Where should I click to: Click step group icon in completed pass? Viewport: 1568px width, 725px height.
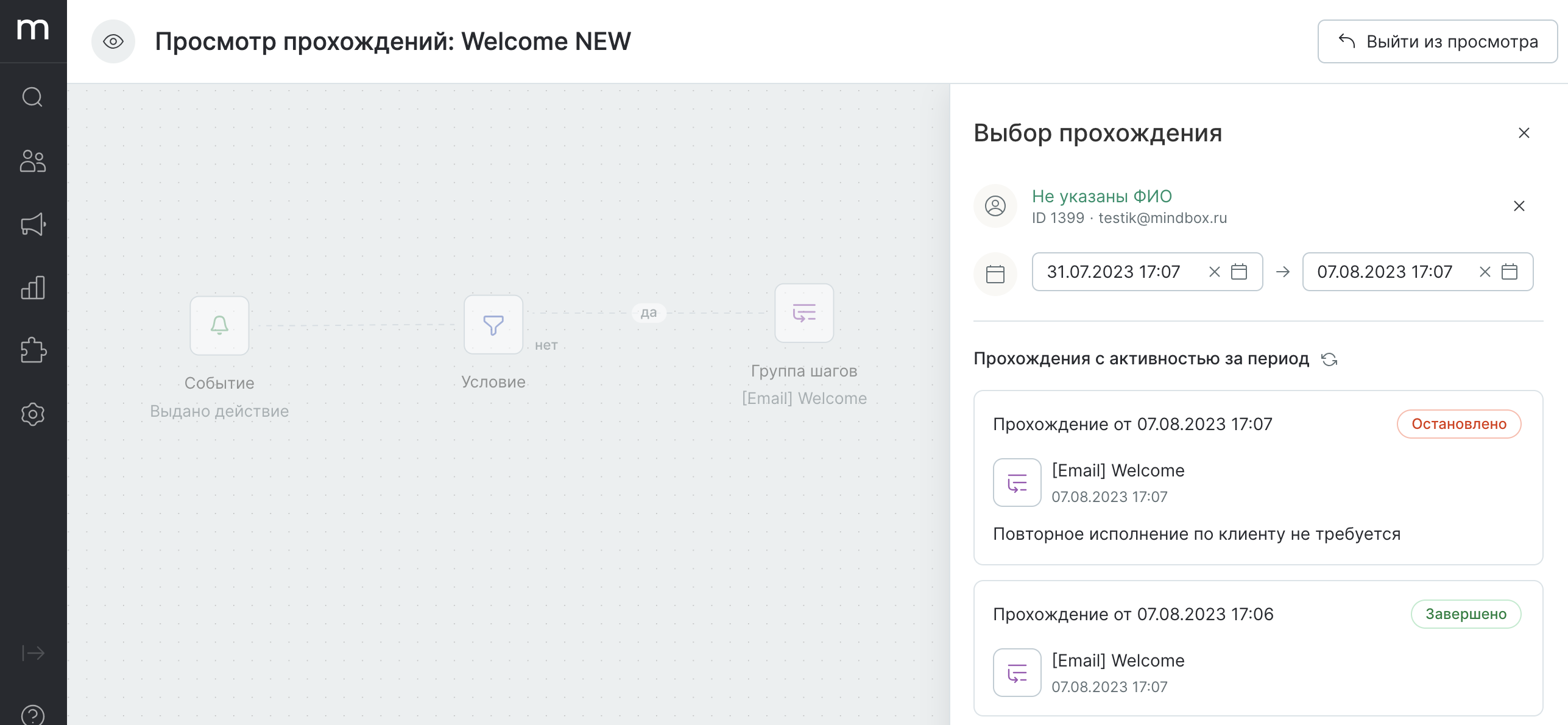pos(1017,673)
